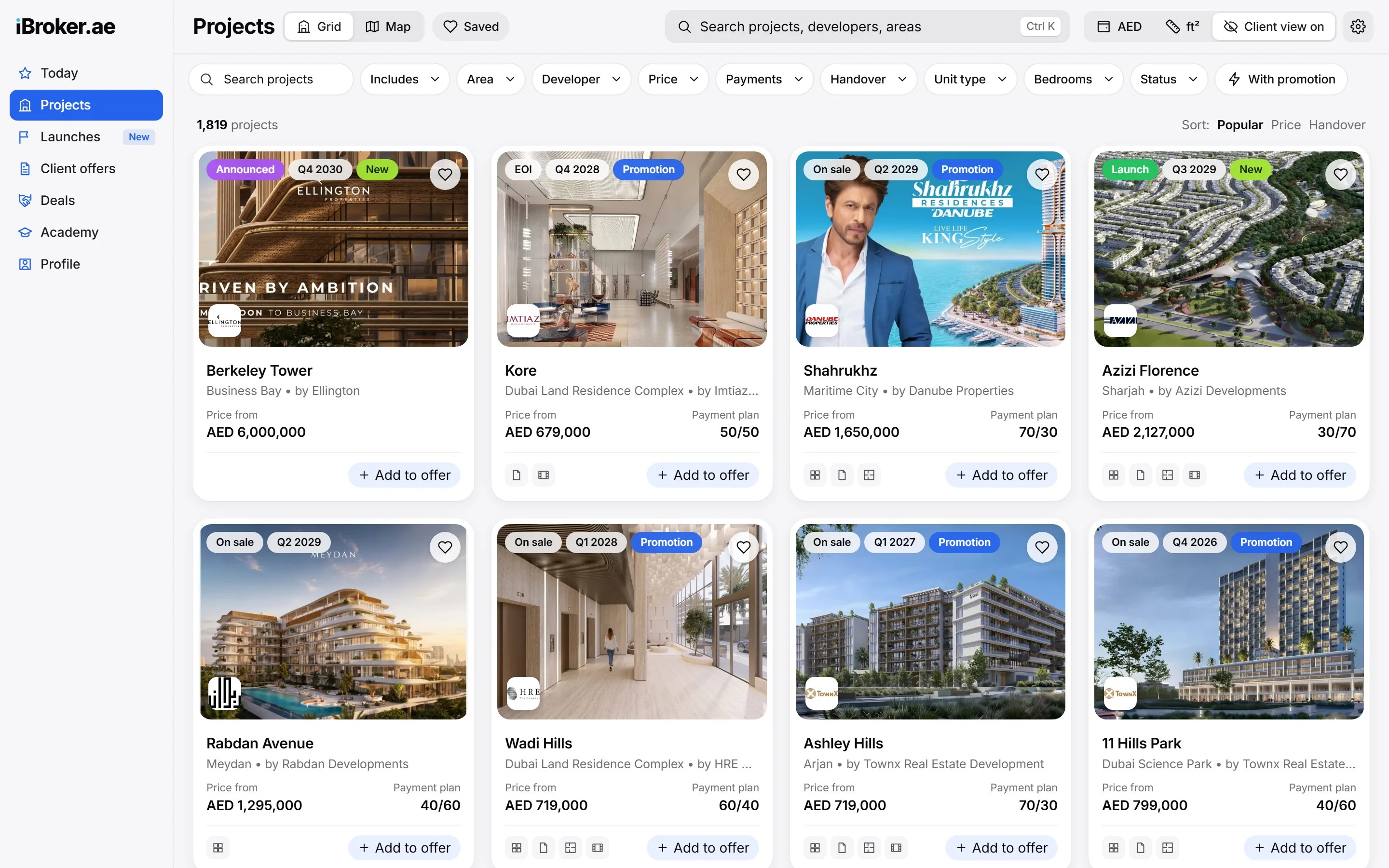The image size is (1389, 868).
Task: Toggle the With promotion filter
Action: tap(1281, 79)
